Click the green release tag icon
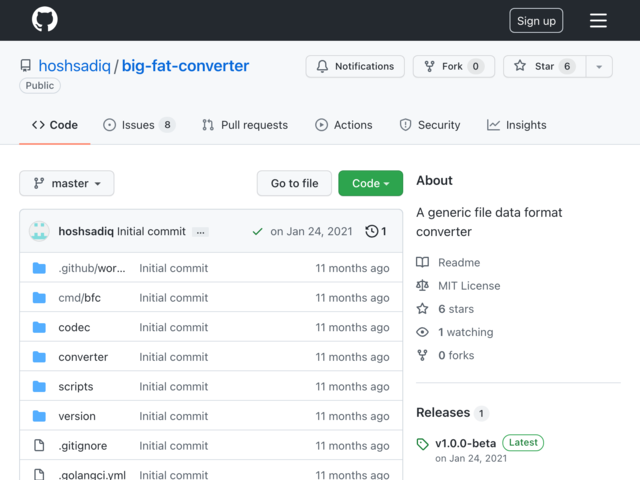 pos(422,444)
